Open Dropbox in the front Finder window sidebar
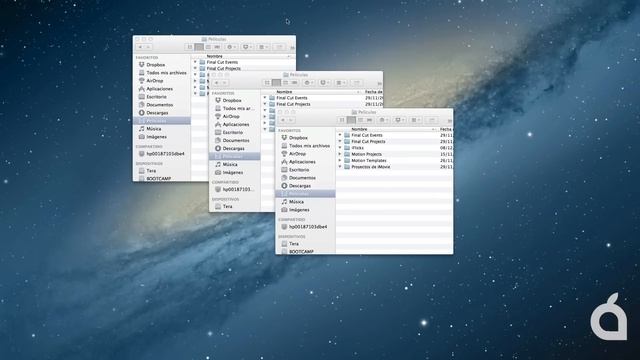Image resolution: width=640 pixels, height=360 pixels. coord(298,138)
